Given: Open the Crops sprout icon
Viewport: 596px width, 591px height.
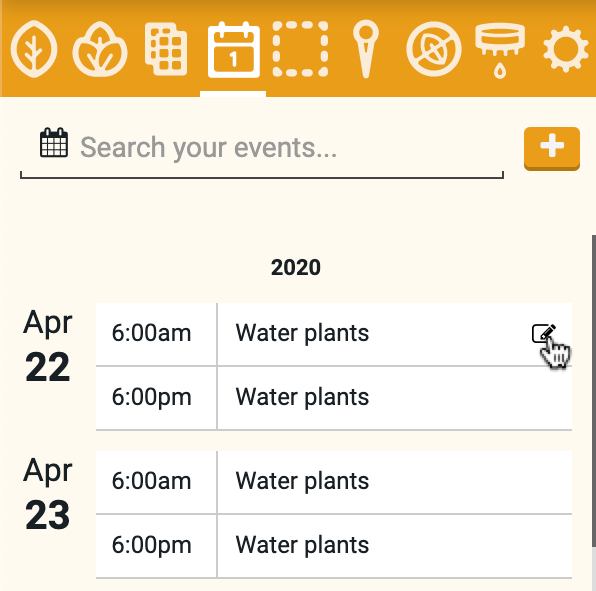Looking at the screenshot, I should coord(100,49).
